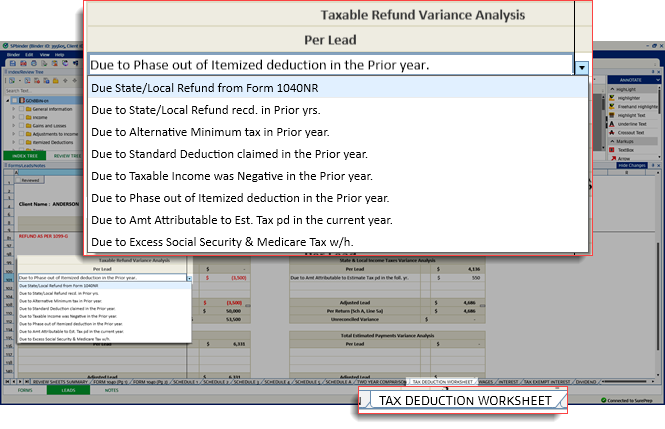Expand the Gains and Losses tree node

(x=14, y=126)
